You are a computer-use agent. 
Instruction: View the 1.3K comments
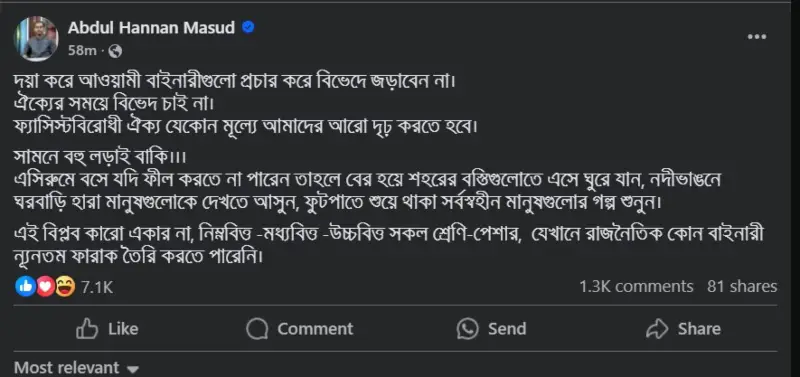click(636, 286)
